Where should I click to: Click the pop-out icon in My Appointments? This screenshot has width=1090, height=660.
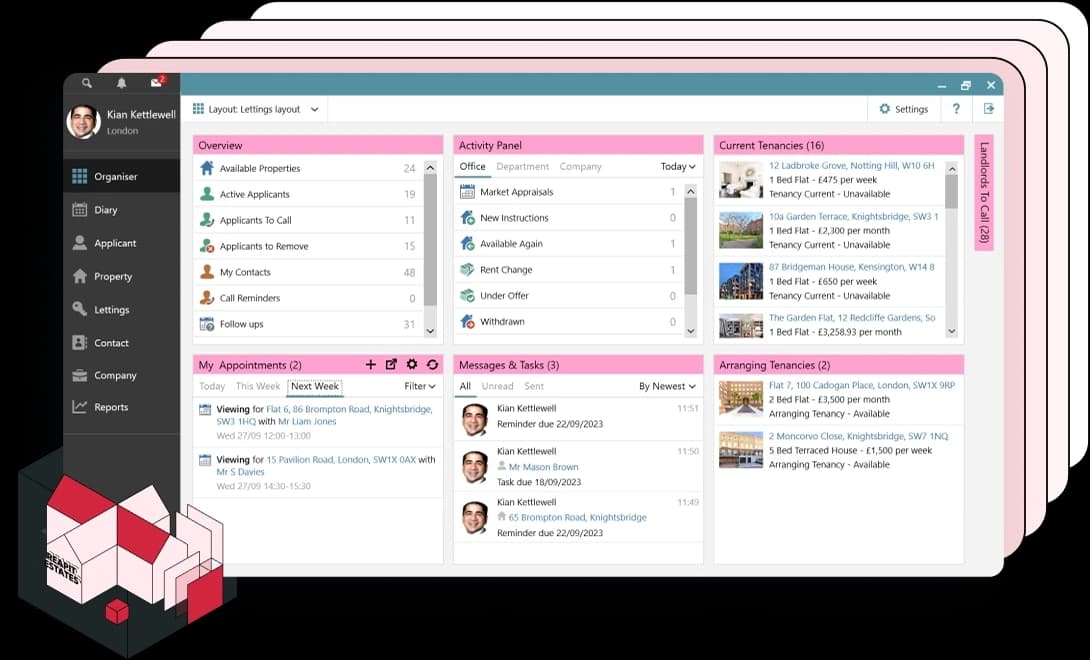391,364
